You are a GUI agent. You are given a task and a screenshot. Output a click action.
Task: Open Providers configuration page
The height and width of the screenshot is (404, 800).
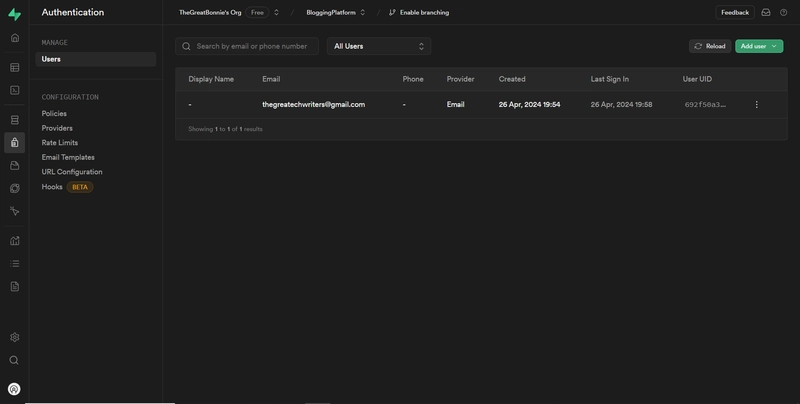[x=57, y=128]
